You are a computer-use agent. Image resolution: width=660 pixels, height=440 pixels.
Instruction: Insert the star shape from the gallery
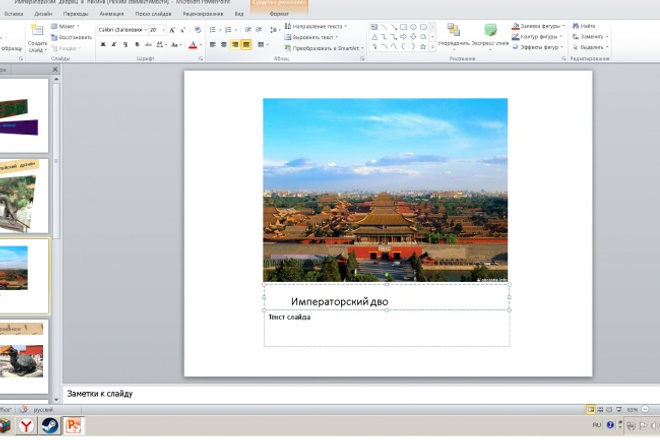(423, 47)
